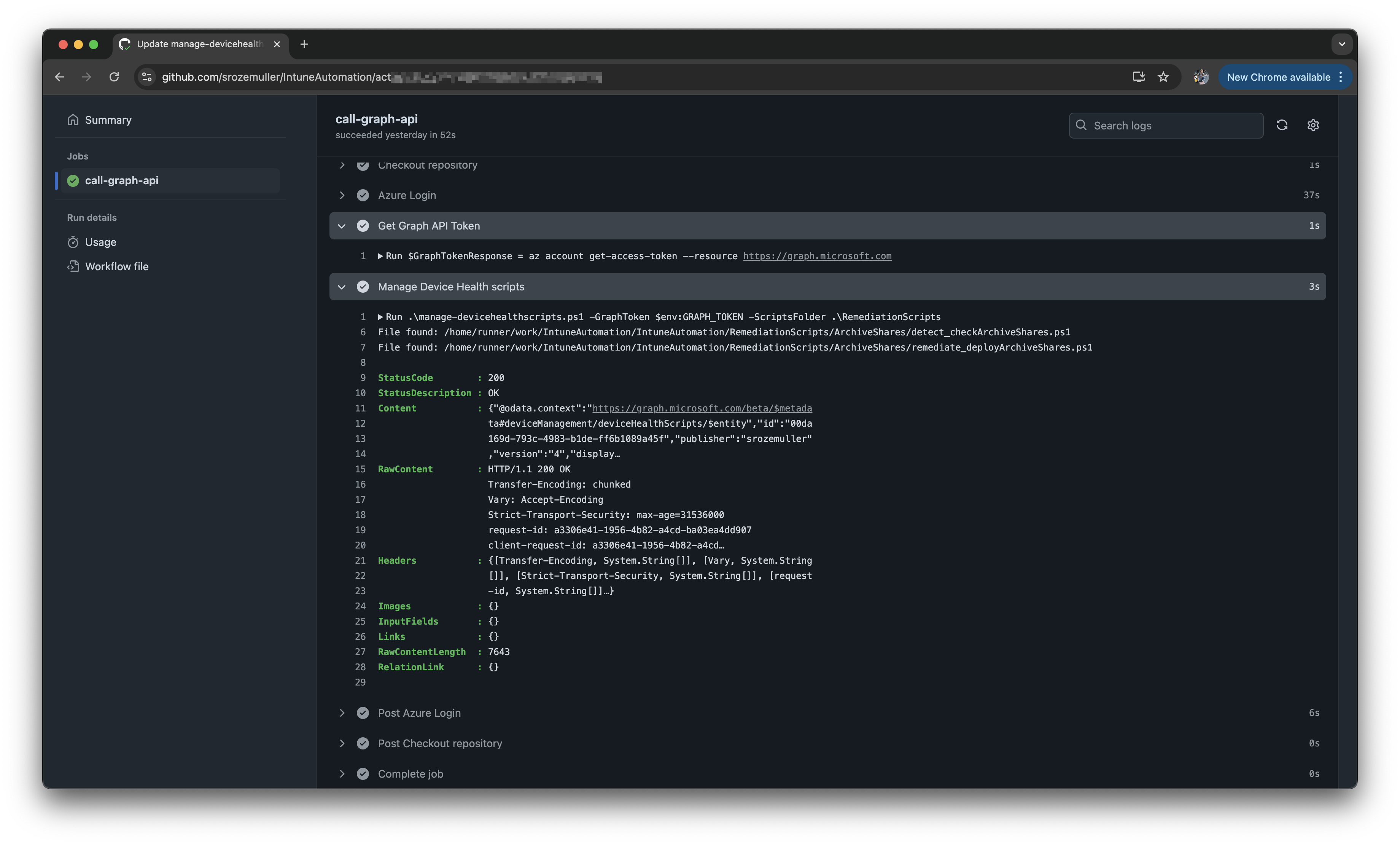Click the remediate_deployArchiveShares.ps1 log line
This screenshot has width=1400, height=845.
[735, 348]
